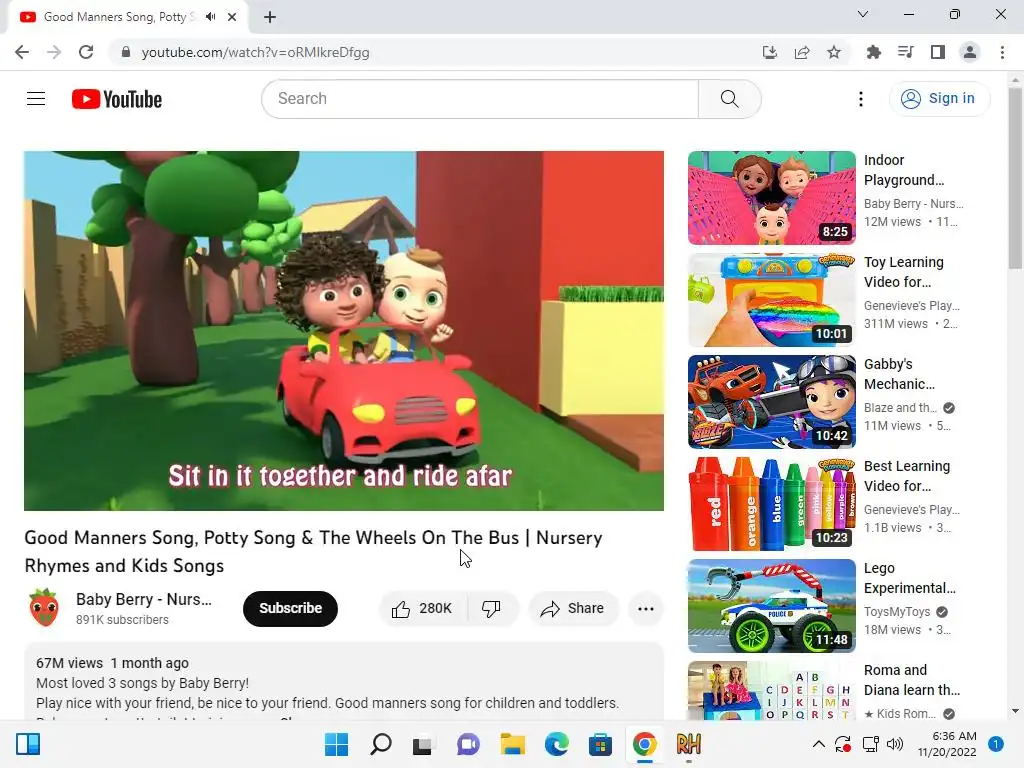Image resolution: width=1024 pixels, height=768 pixels.
Task: Subscribe to Baby Berry channel
Action: tap(290, 609)
